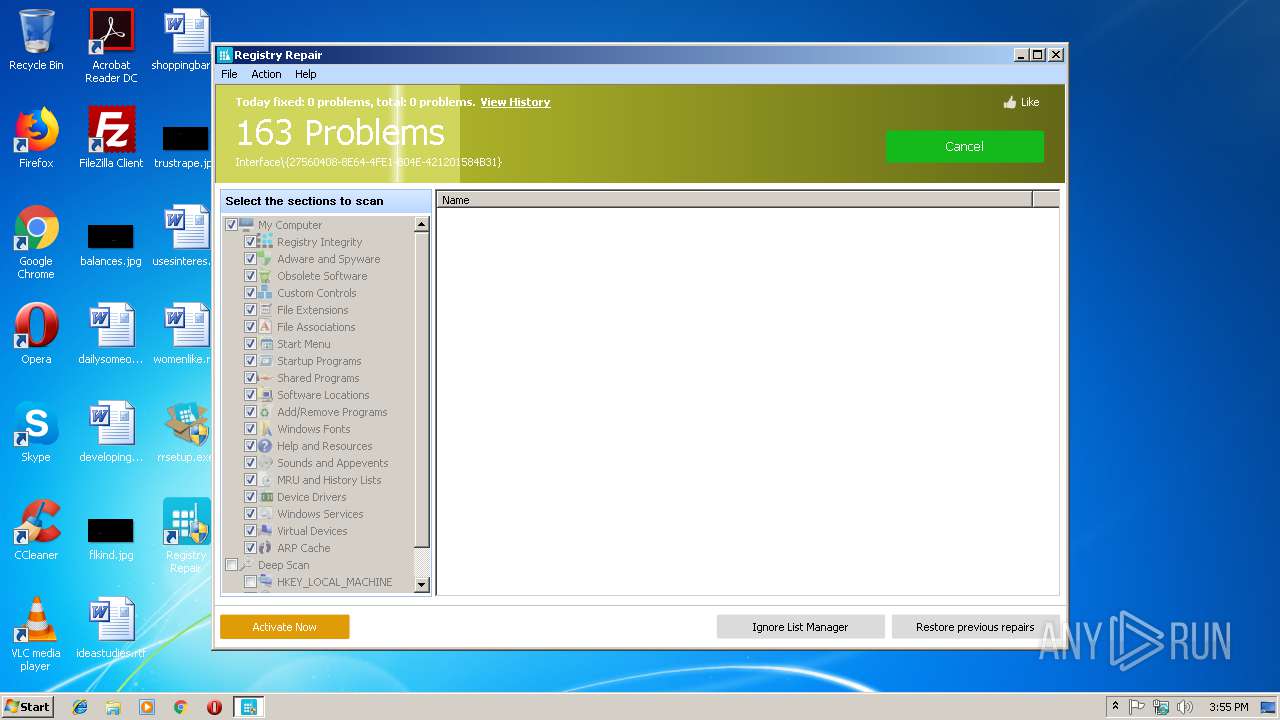Uncheck the MRU and History Lists checkbox
The image size is (1280, 720).
(x=250, y=480)
